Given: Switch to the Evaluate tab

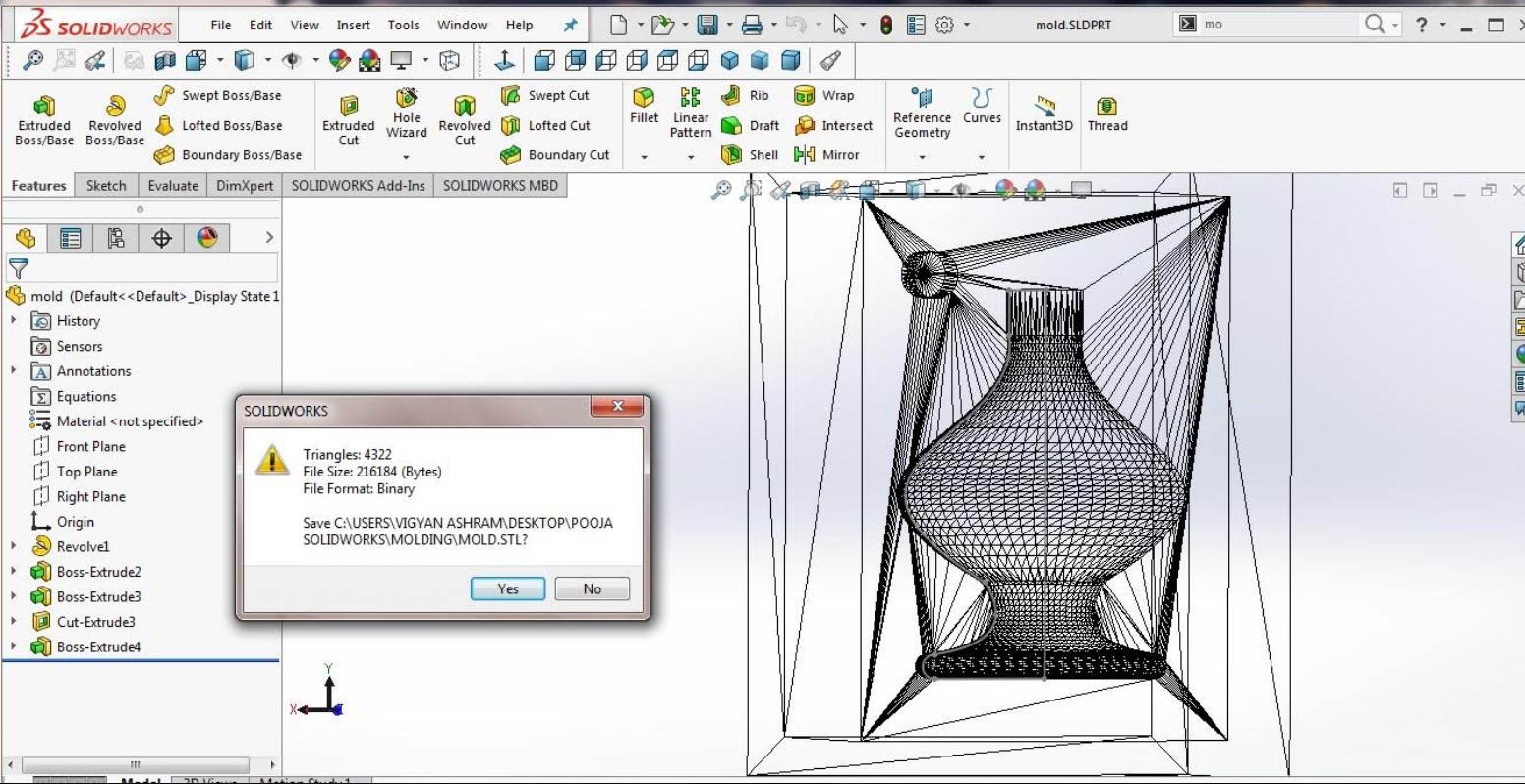Looking at the screenshot, I should 173,185.
